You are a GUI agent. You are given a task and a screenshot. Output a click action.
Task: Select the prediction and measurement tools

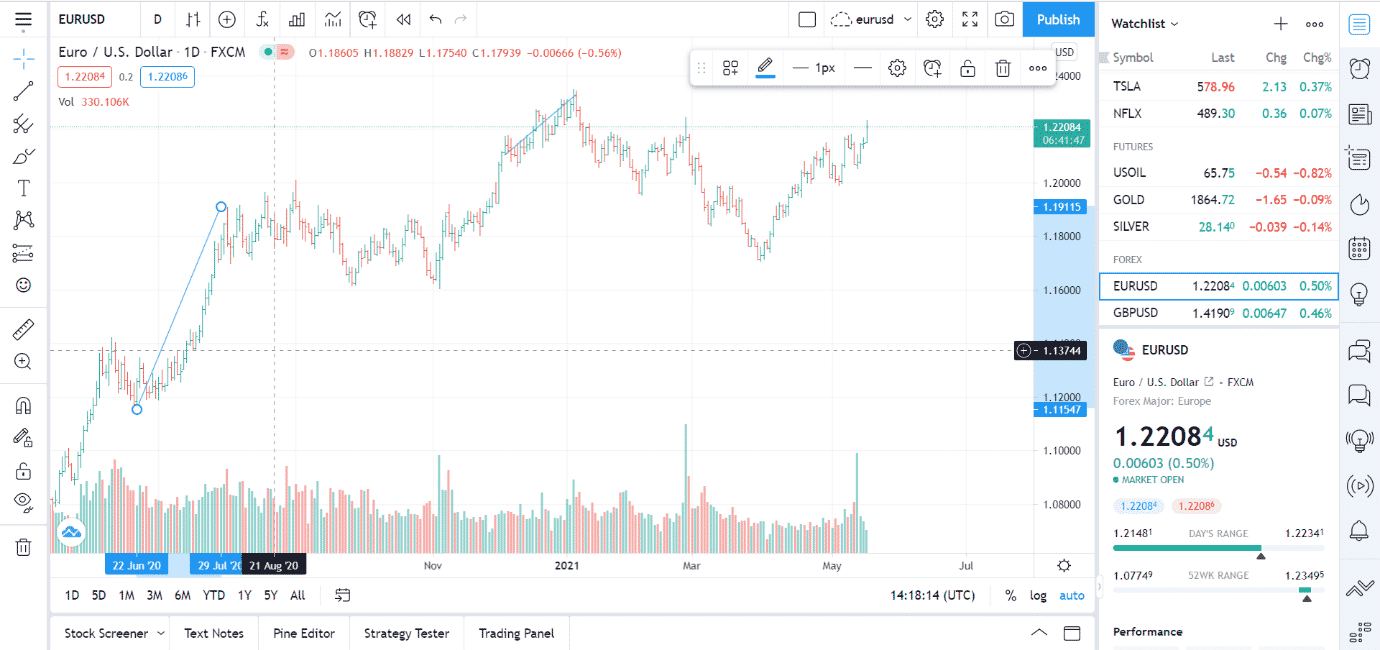24,252
